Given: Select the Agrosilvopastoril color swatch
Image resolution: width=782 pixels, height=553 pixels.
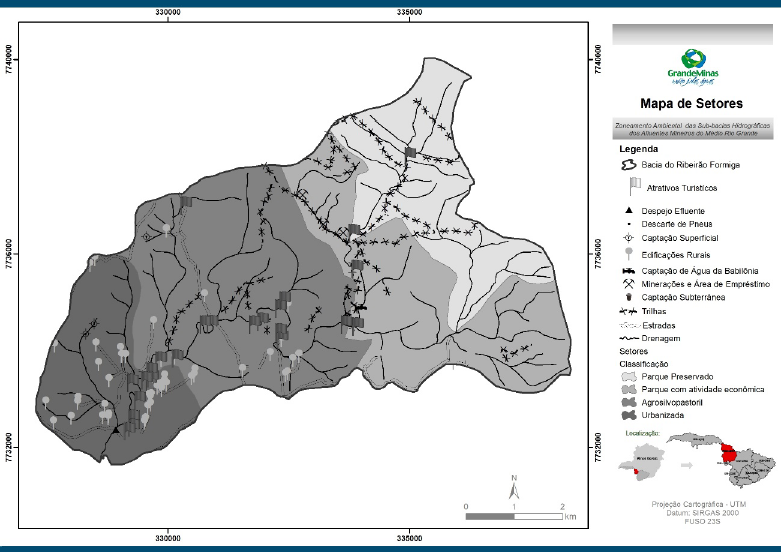Looking at the screenshot, I should 628,401.
